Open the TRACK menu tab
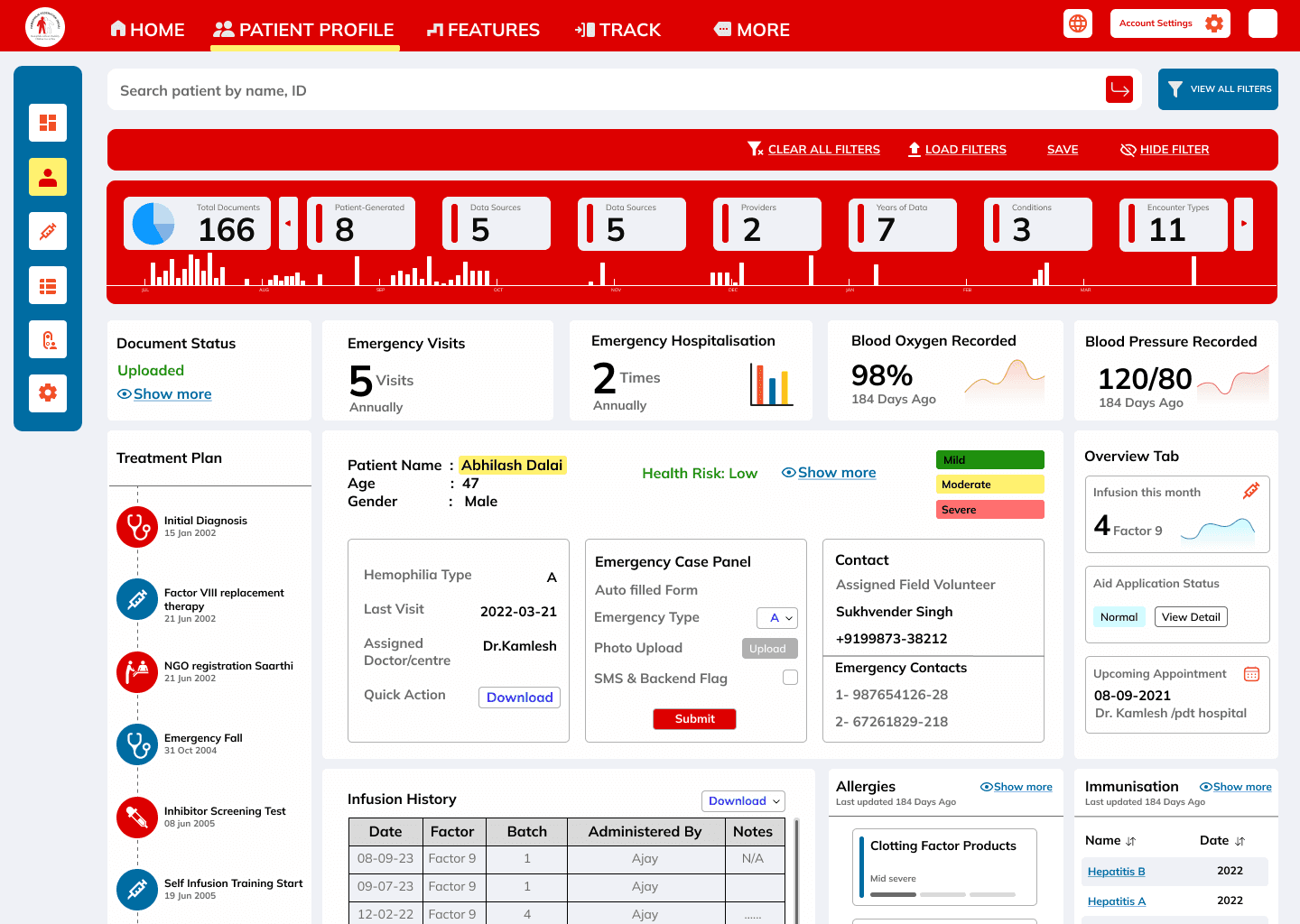Viewport: 1300px width, 924px height. 617,30
